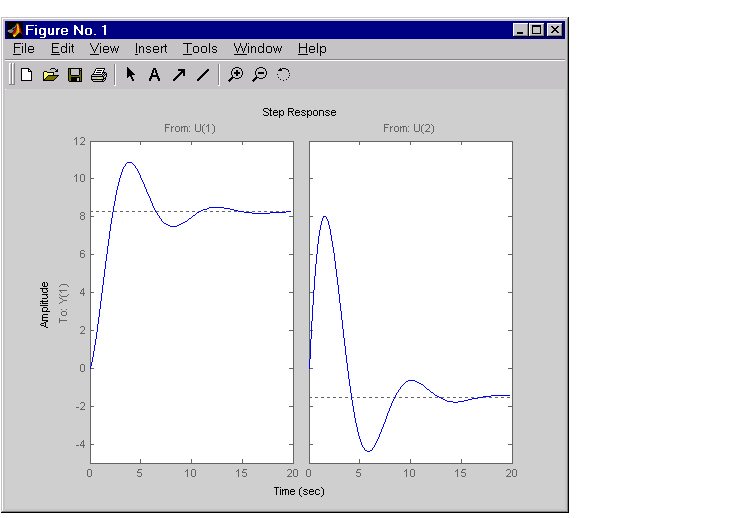Open the File menu
Viewport: 750px width, 518px height.
(x=24, y=48)
